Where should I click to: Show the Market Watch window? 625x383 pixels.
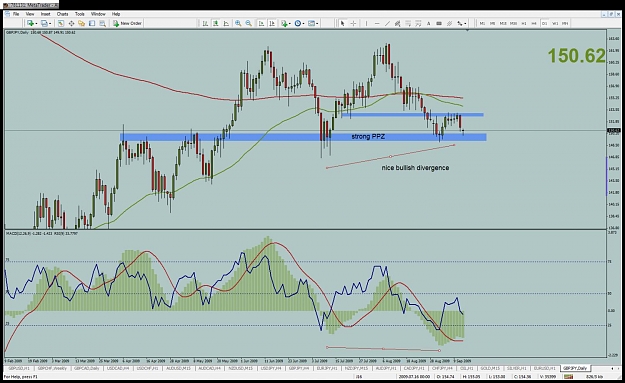pos(61,24)
